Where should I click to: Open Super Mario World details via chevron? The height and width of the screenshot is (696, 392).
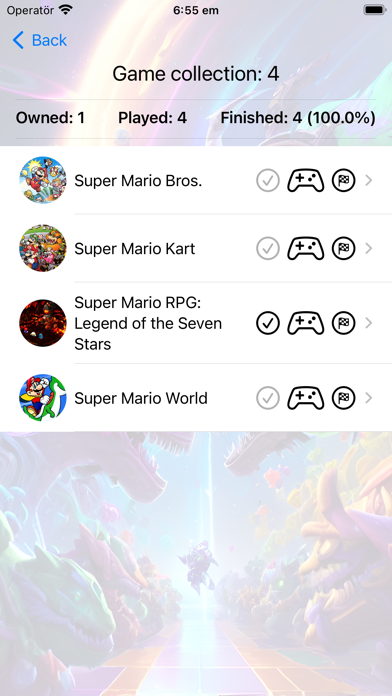pos(368,398)
